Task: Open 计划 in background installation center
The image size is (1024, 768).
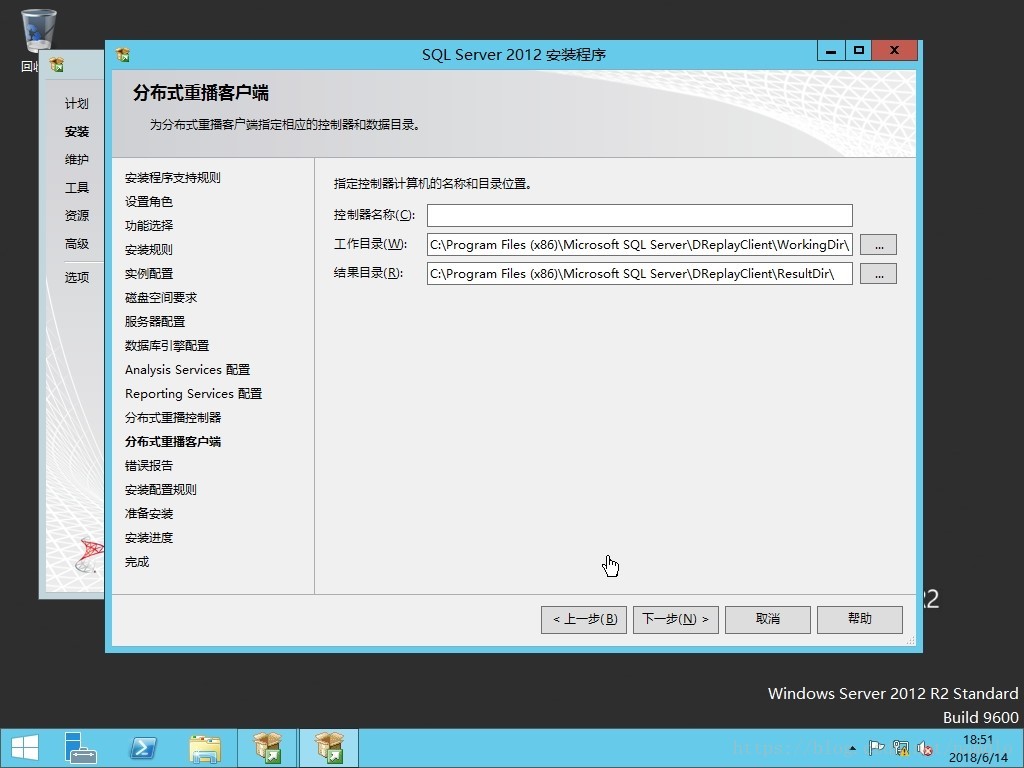Action: coord(76,104)
